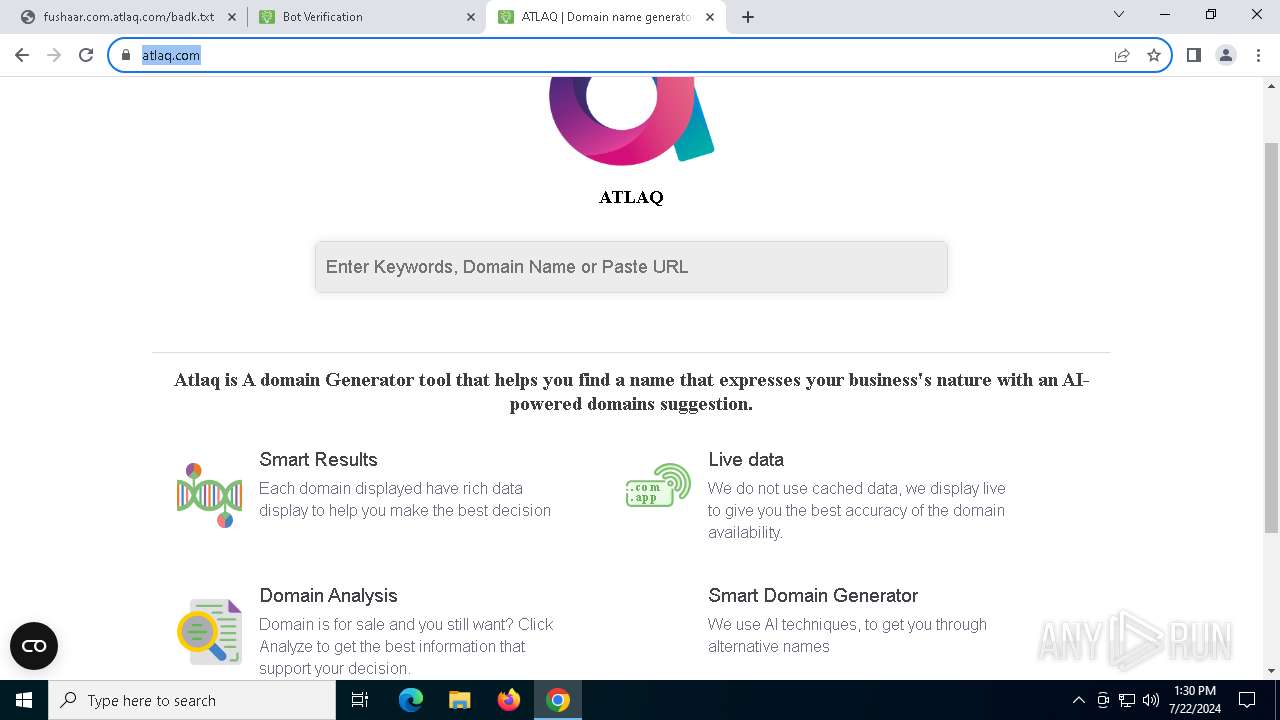Screen dimensions: 1280x720
Task: Close the fushaar.com.atlaq.com tab
Action: [231, 17]
